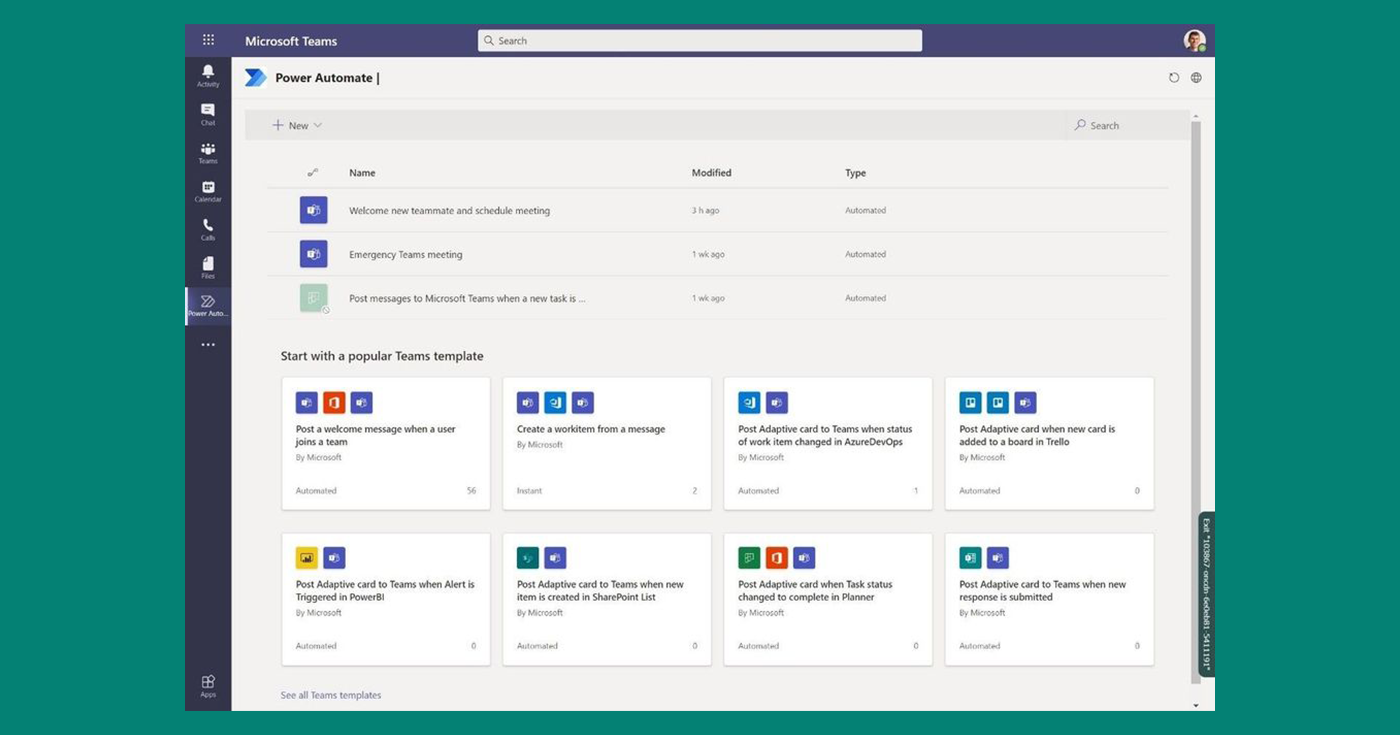The height and width of the screenshot is (735, 1400).
Task: Open the user profile avatar menu
Action: [1194, 40]
